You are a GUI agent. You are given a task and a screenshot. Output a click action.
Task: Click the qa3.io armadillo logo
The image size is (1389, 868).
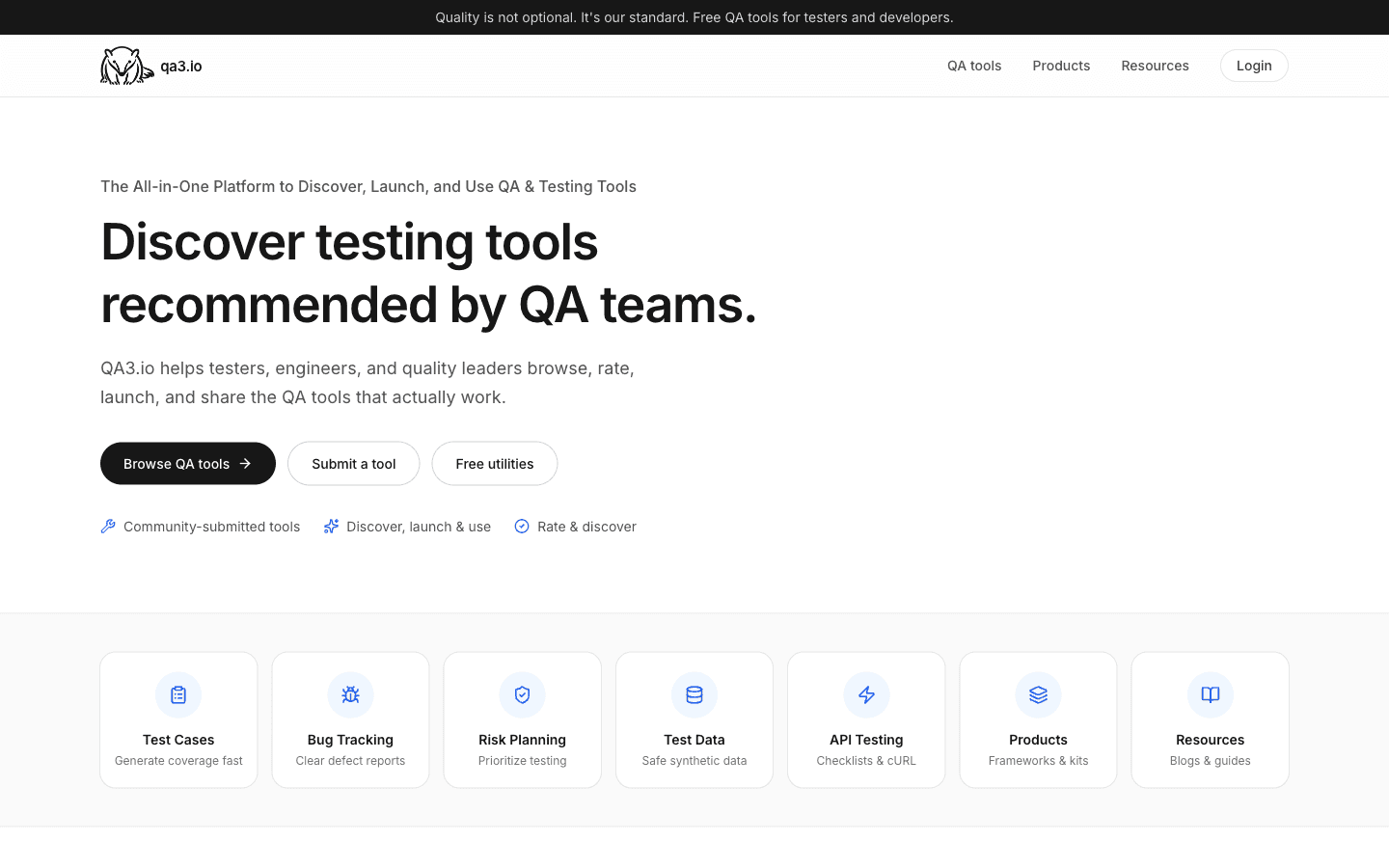(x=127, y=66)
